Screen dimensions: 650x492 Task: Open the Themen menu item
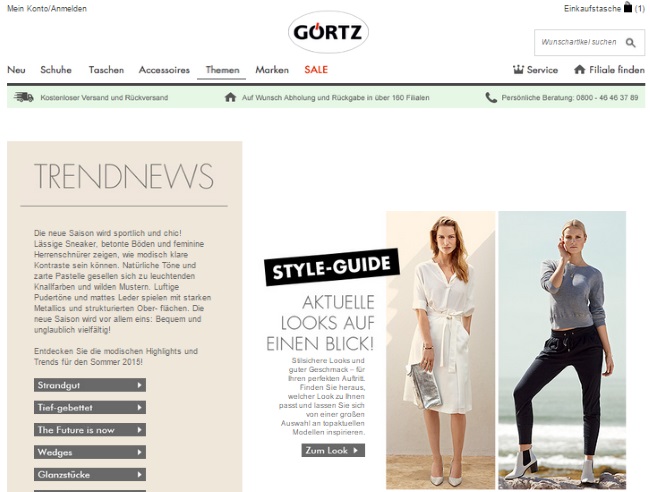(222, 70)
